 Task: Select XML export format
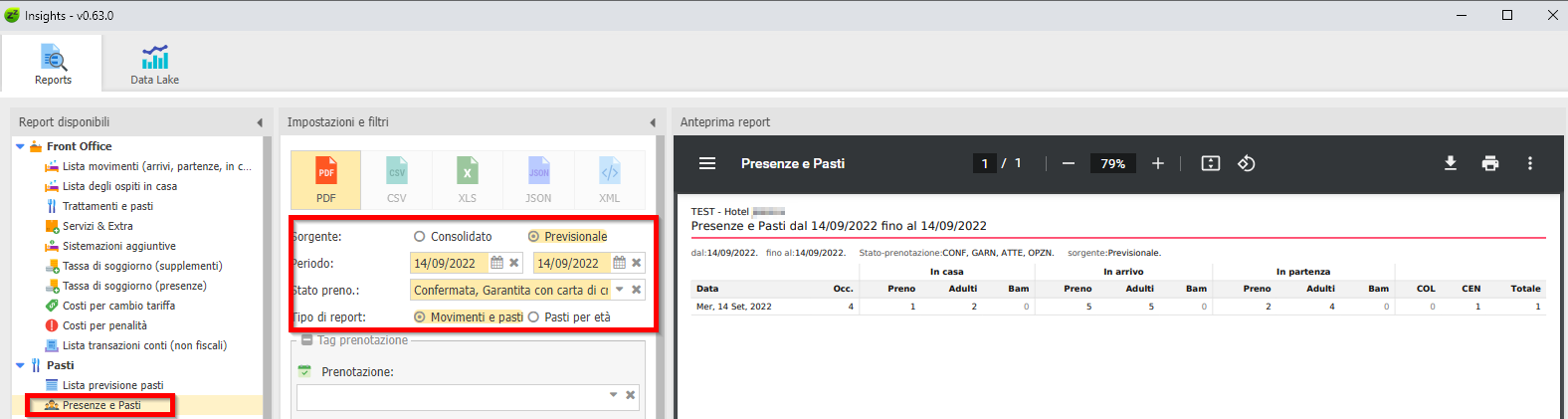click(x=609, y=179)
